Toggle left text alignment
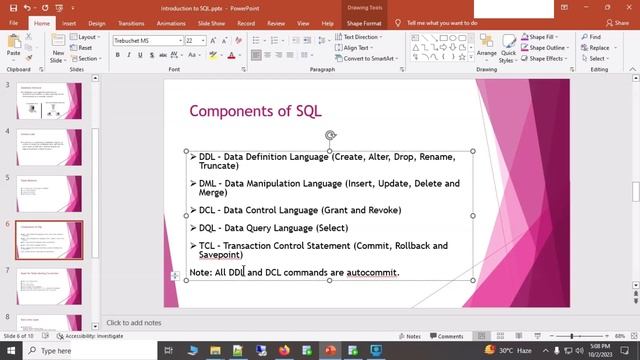The width and height of the screenshot is (640, 360). (x=256, y=55)
